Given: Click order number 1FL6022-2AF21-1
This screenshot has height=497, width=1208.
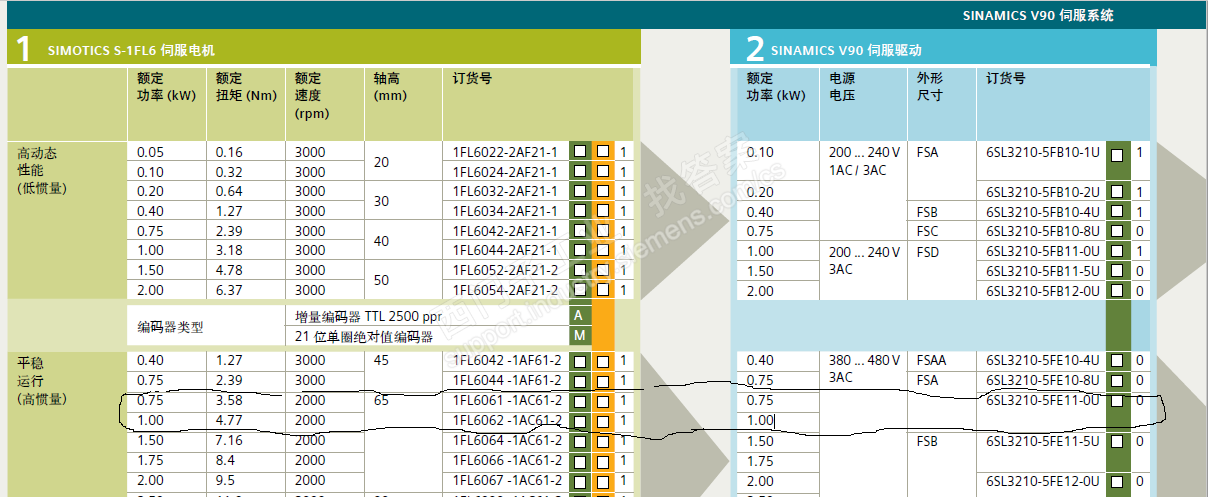Looking at the screenshot, I should [x=506, y=151].
